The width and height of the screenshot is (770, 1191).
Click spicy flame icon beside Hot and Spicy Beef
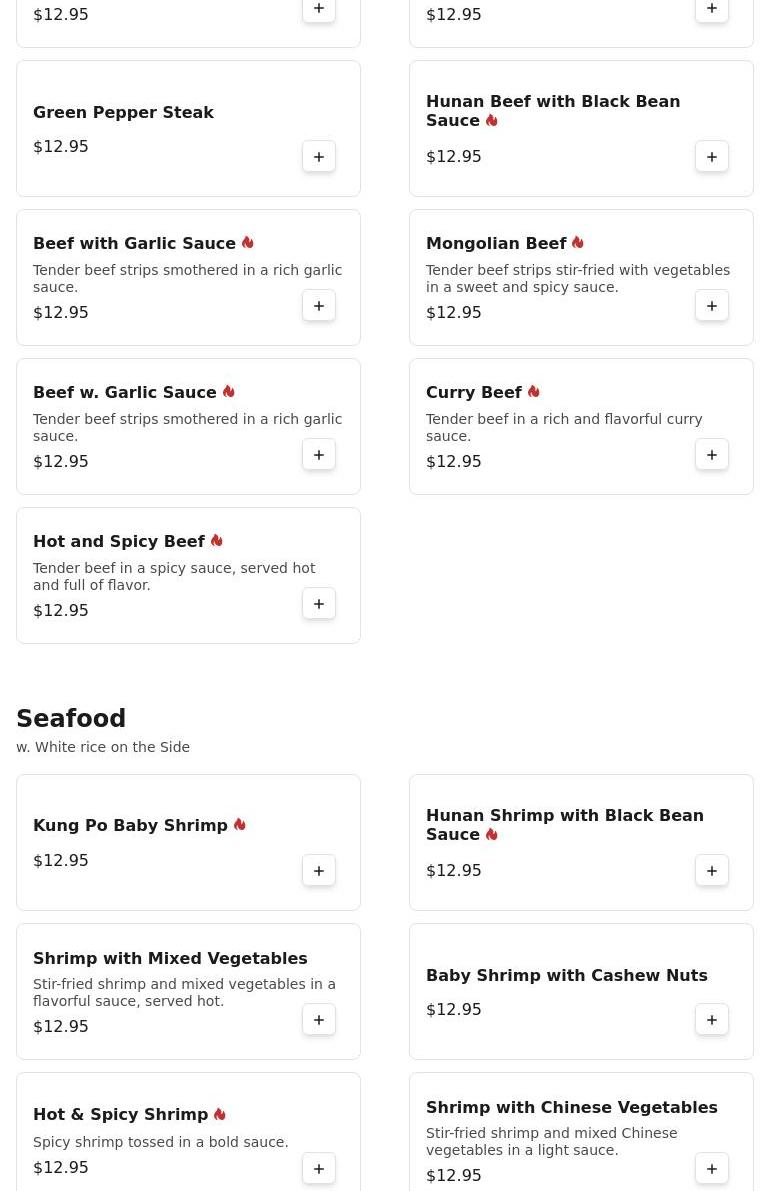pyautogui.click(x=217, y=541)
